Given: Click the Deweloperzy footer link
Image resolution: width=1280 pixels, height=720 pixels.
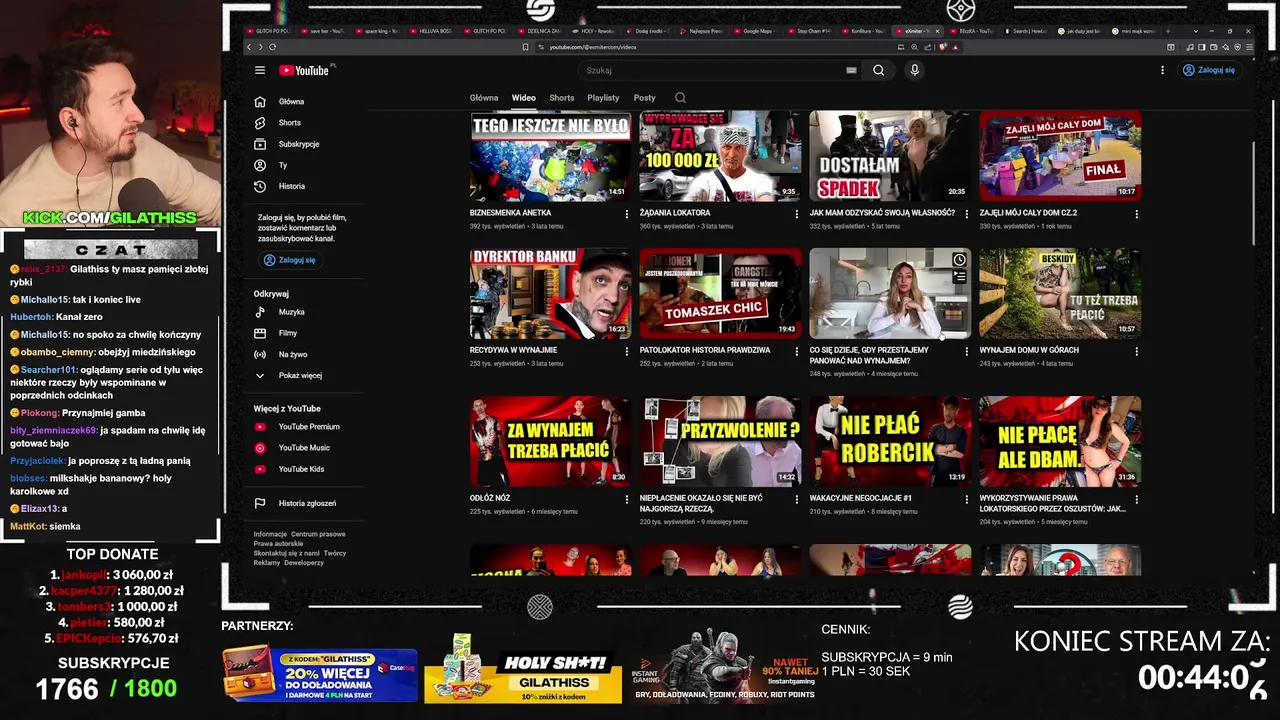Looking at the screenshot, I should [304, 563].
